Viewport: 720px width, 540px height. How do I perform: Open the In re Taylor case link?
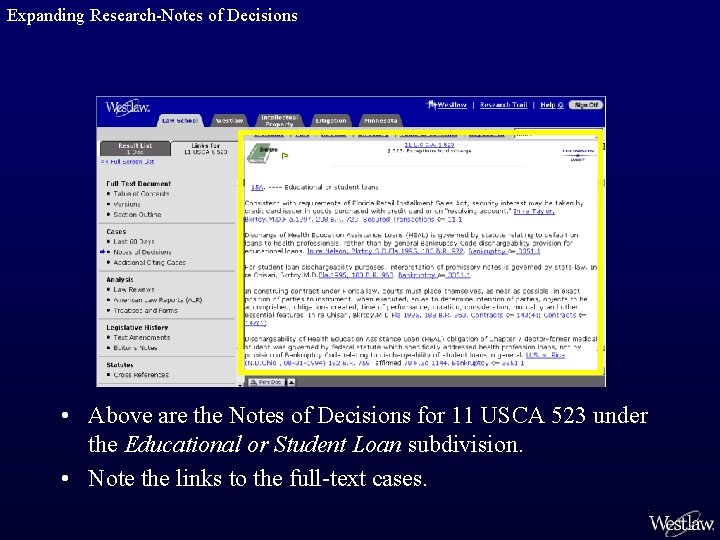[534, 211]
